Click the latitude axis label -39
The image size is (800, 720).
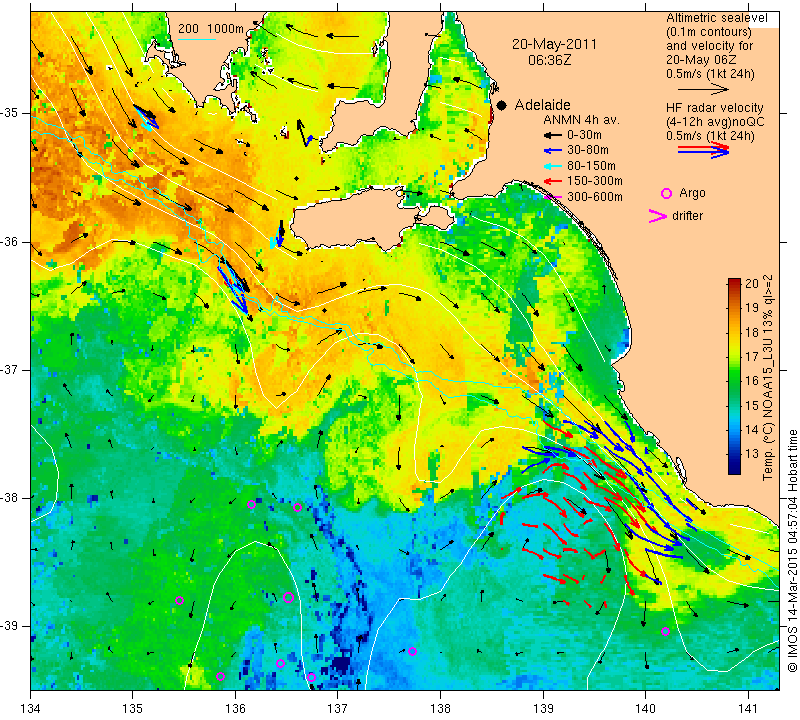(x=10, y=625)
